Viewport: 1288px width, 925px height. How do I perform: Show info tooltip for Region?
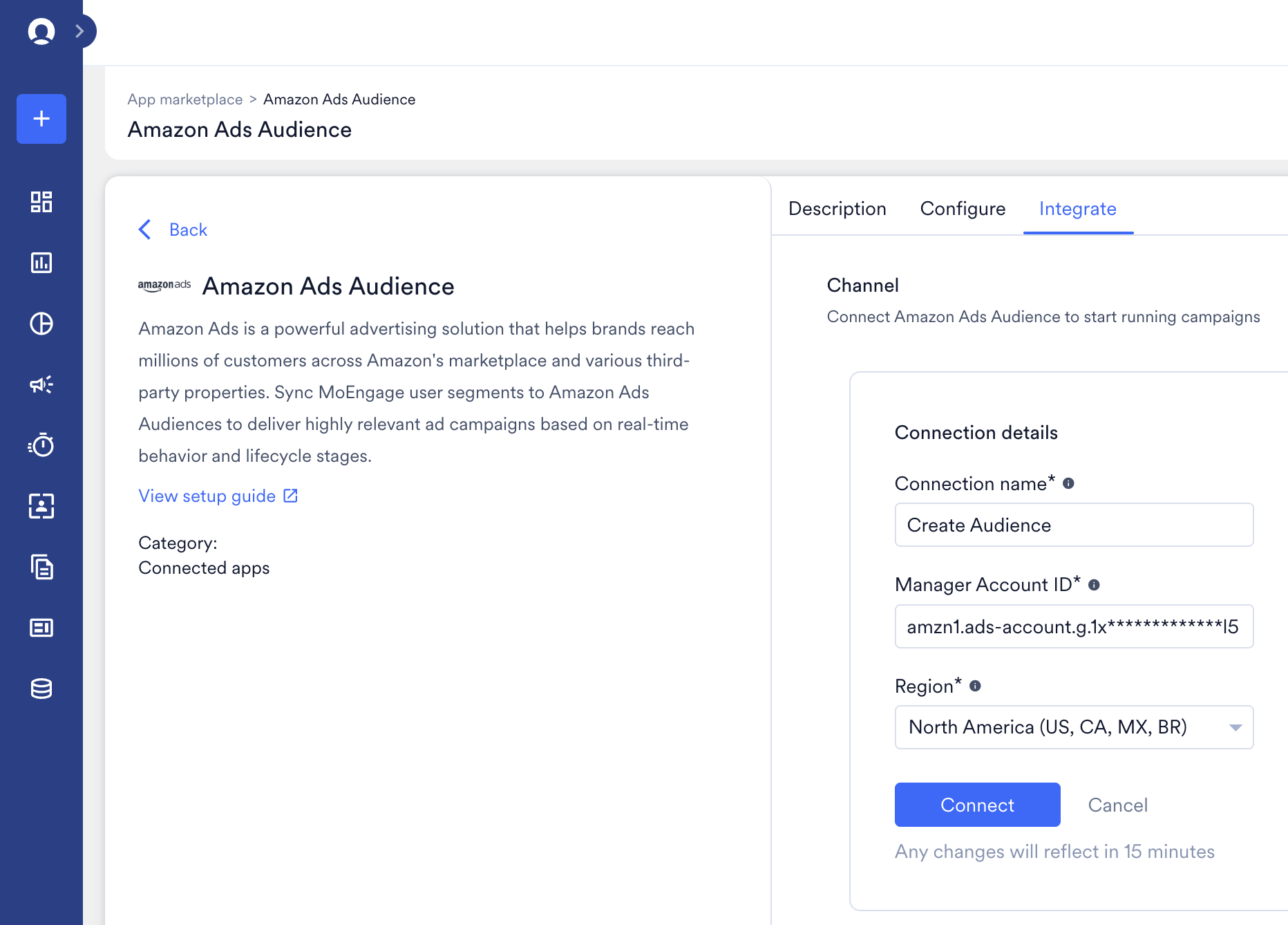click(975, 686)
